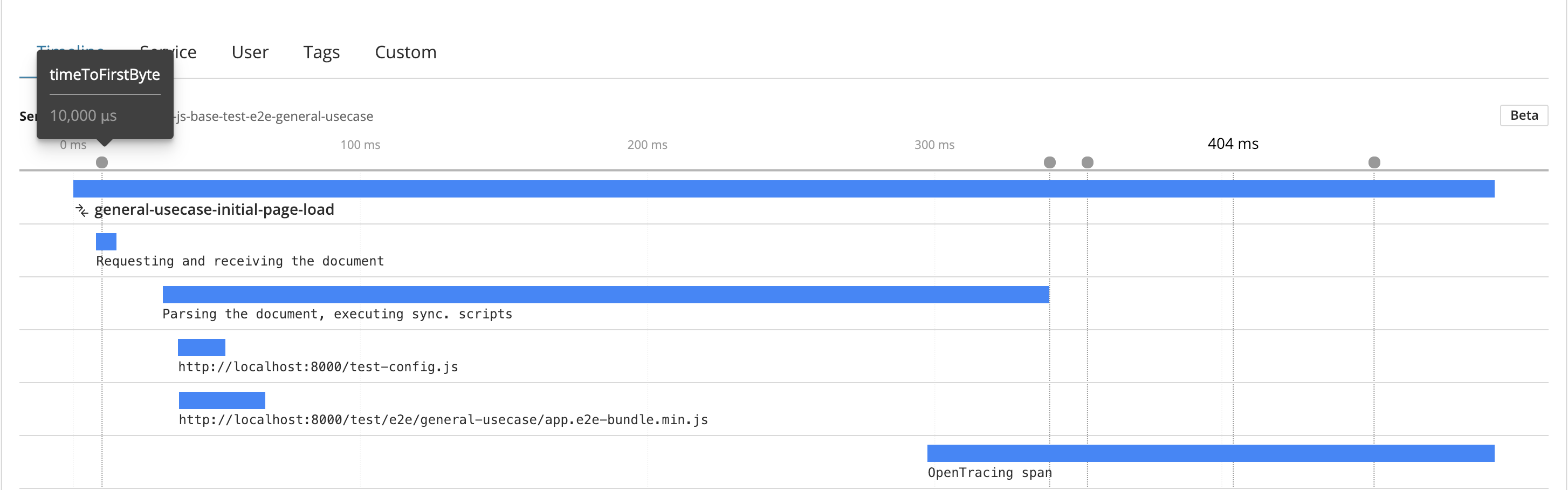Click the app.e2e-bundle.min.js URL label
1568x490 pixels.
click(443, 419)
